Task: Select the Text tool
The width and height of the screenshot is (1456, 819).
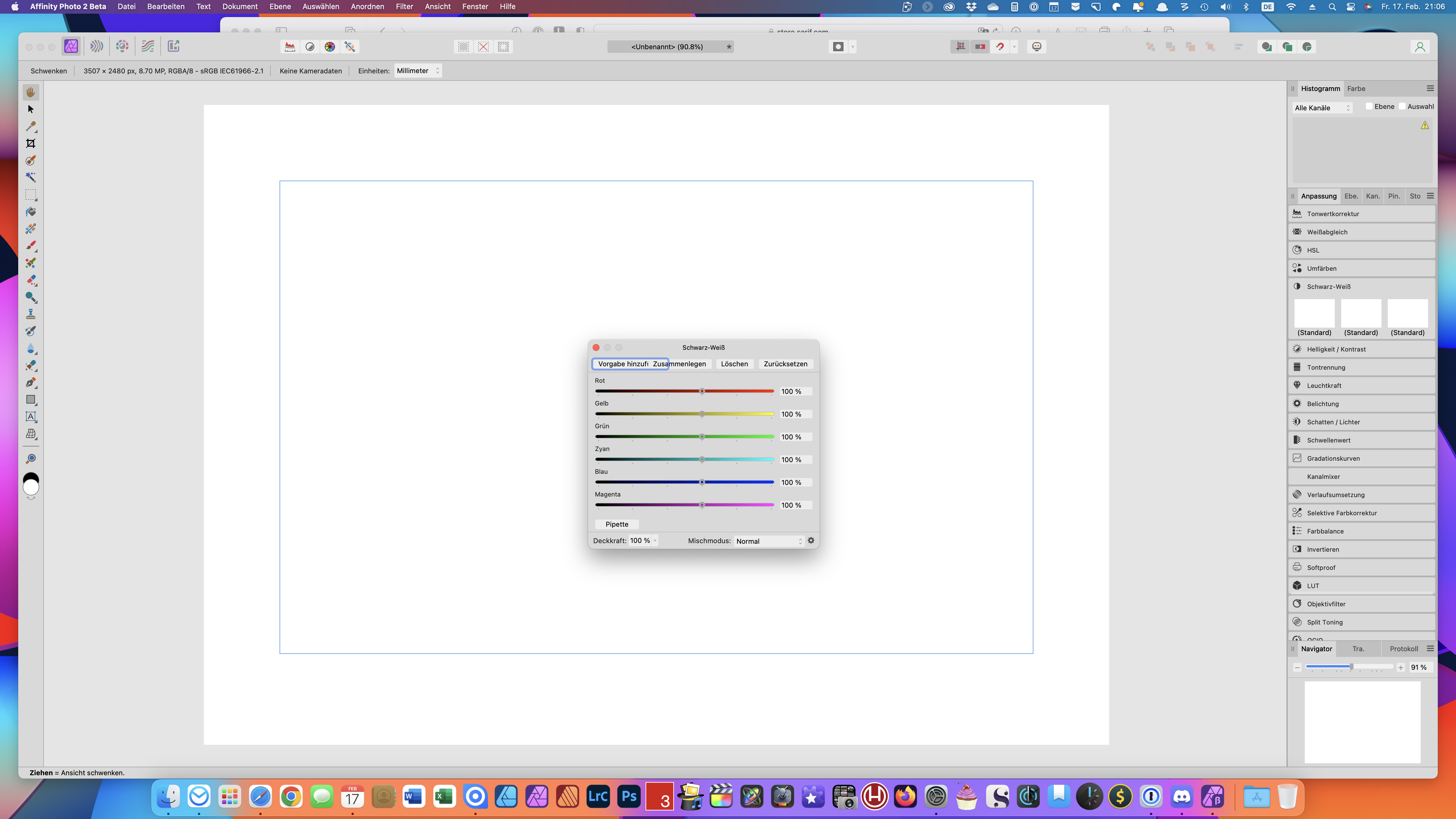Action: (30, 417)
